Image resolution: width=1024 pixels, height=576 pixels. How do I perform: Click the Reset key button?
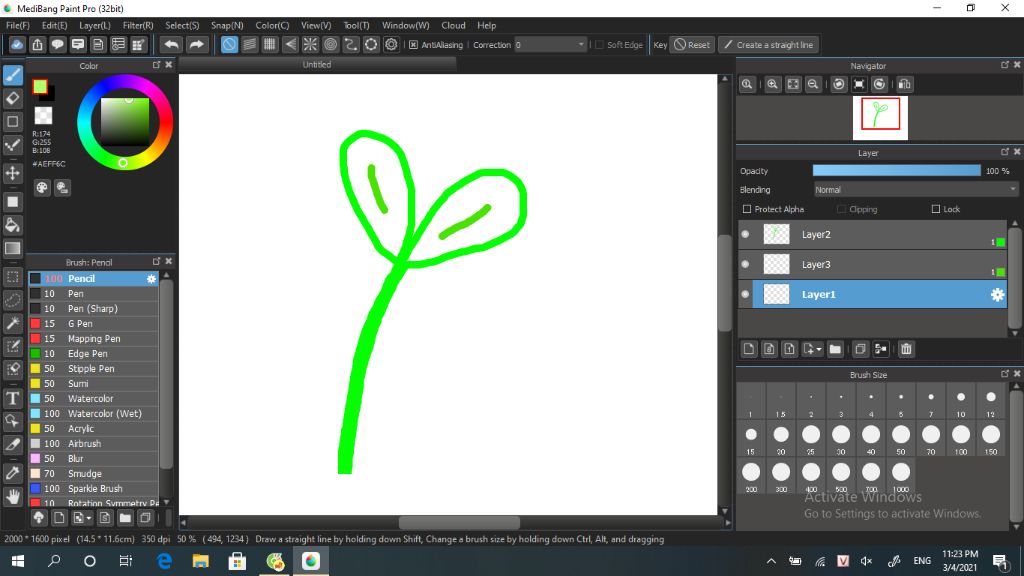(692, 44)
